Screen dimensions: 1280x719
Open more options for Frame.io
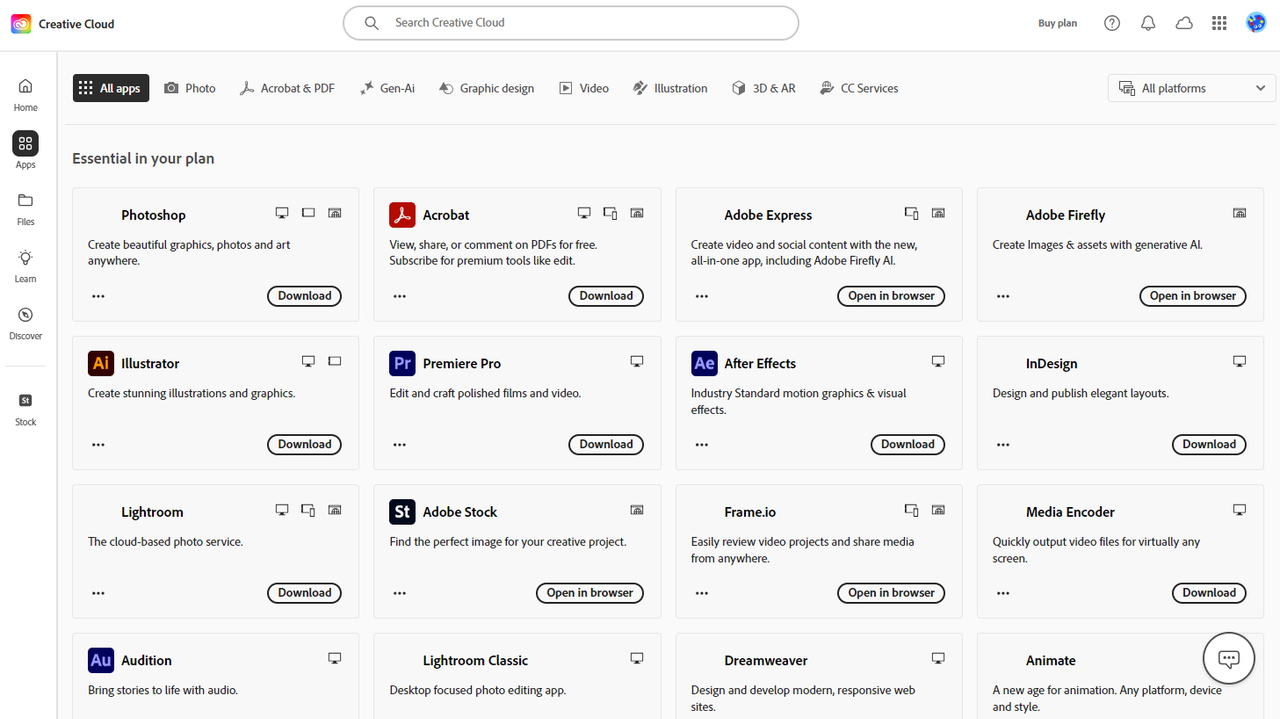(x=702, y=593)
